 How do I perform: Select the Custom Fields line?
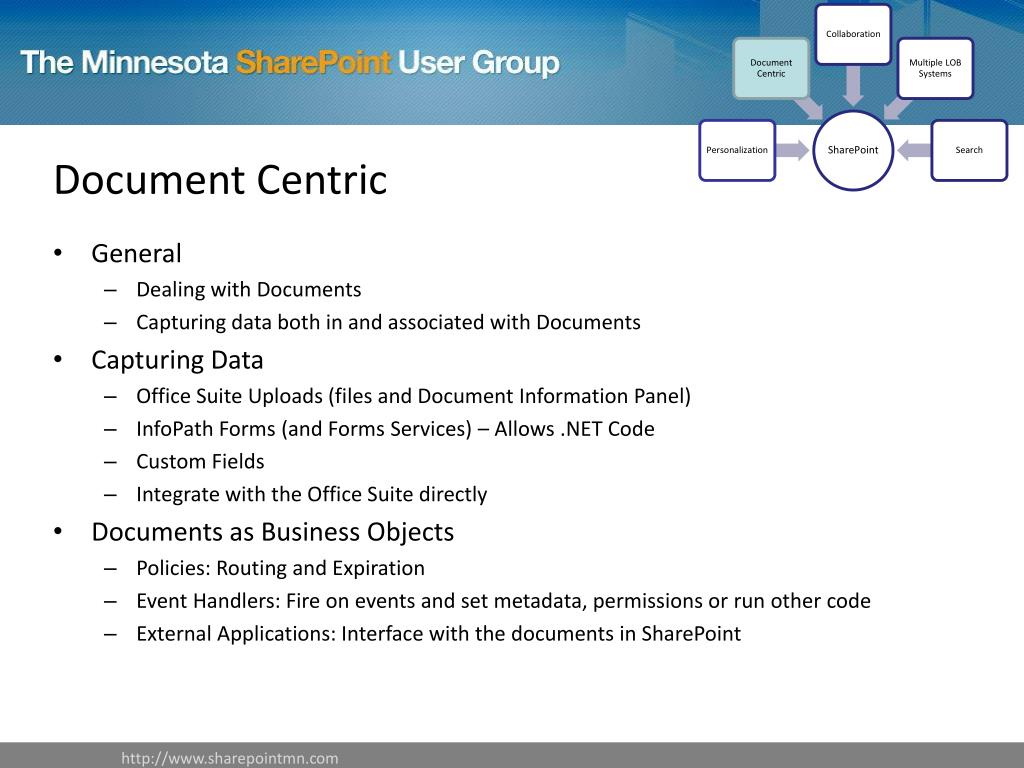pos(200,461)
